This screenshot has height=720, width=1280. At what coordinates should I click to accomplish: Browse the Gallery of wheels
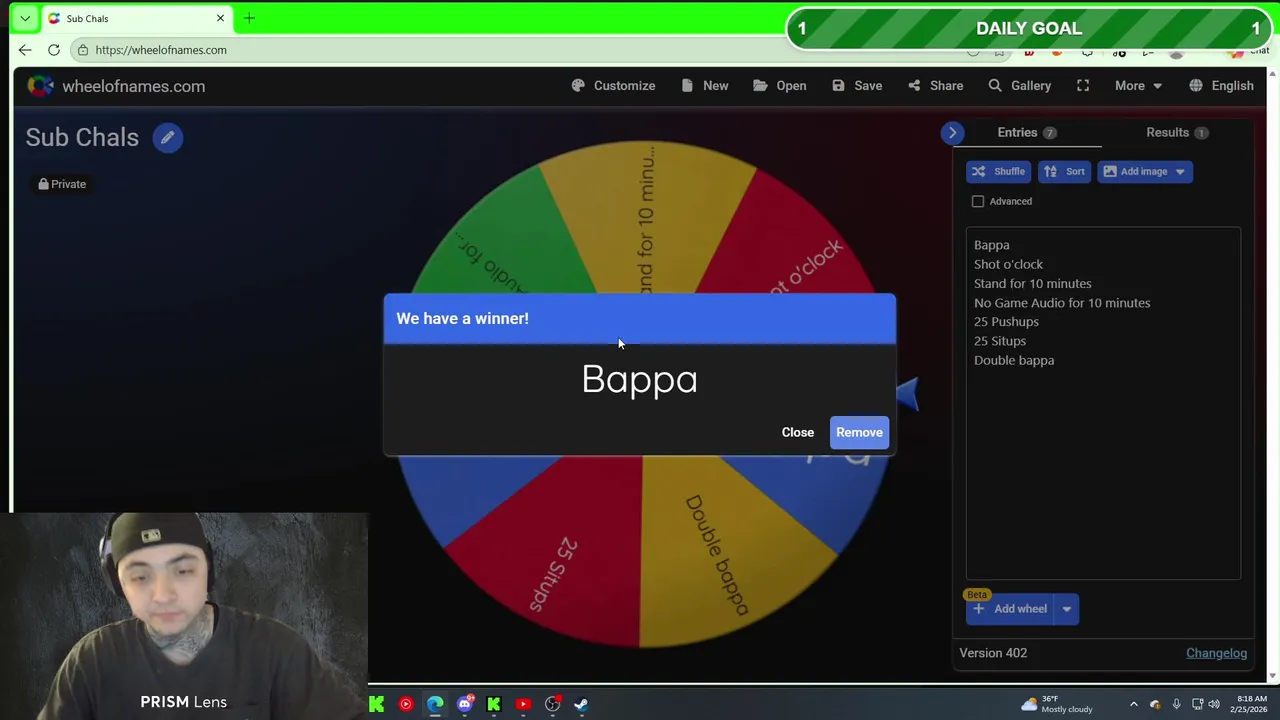[1019, 86]
